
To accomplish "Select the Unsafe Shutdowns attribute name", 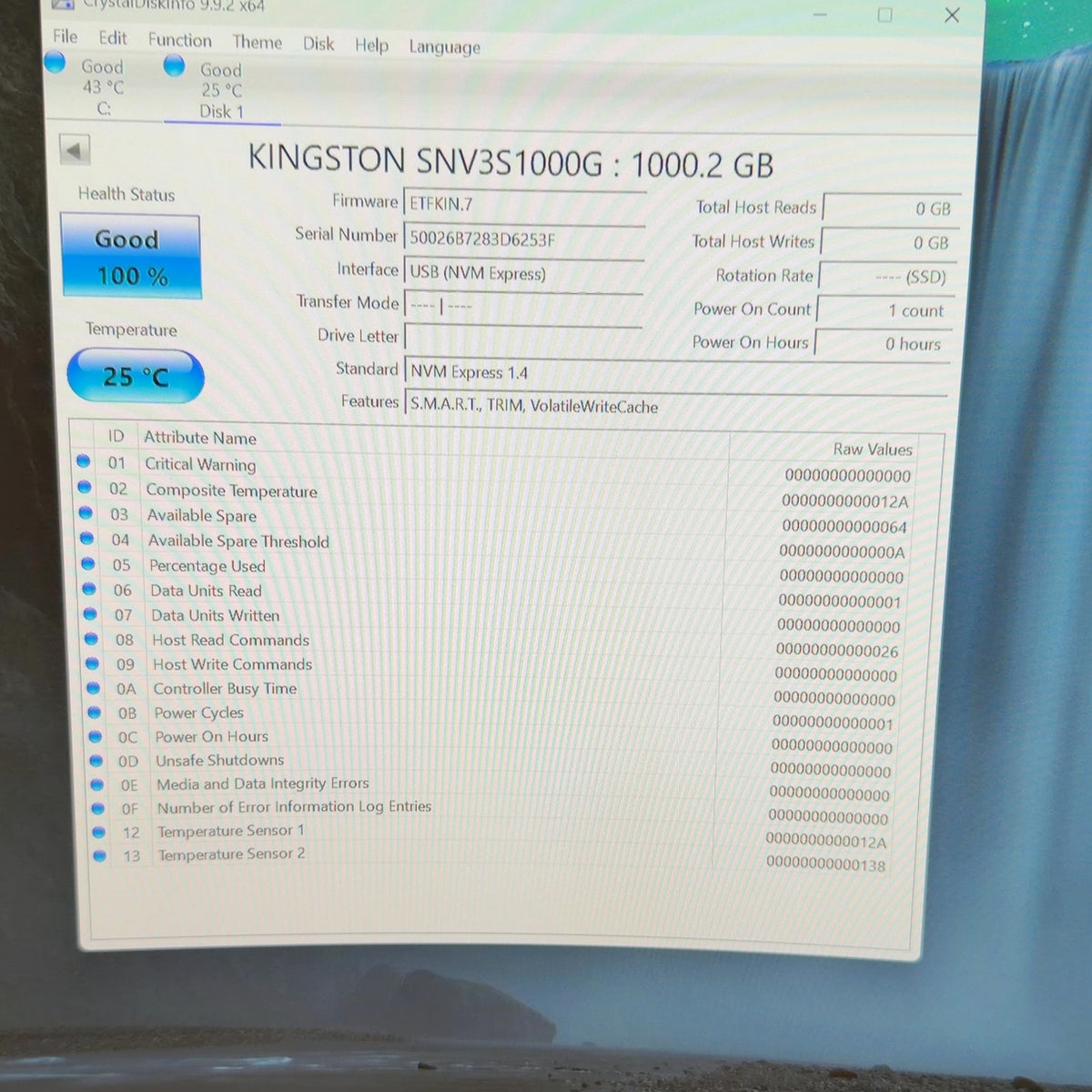I will pyautogui.click(x=219, y=760).
